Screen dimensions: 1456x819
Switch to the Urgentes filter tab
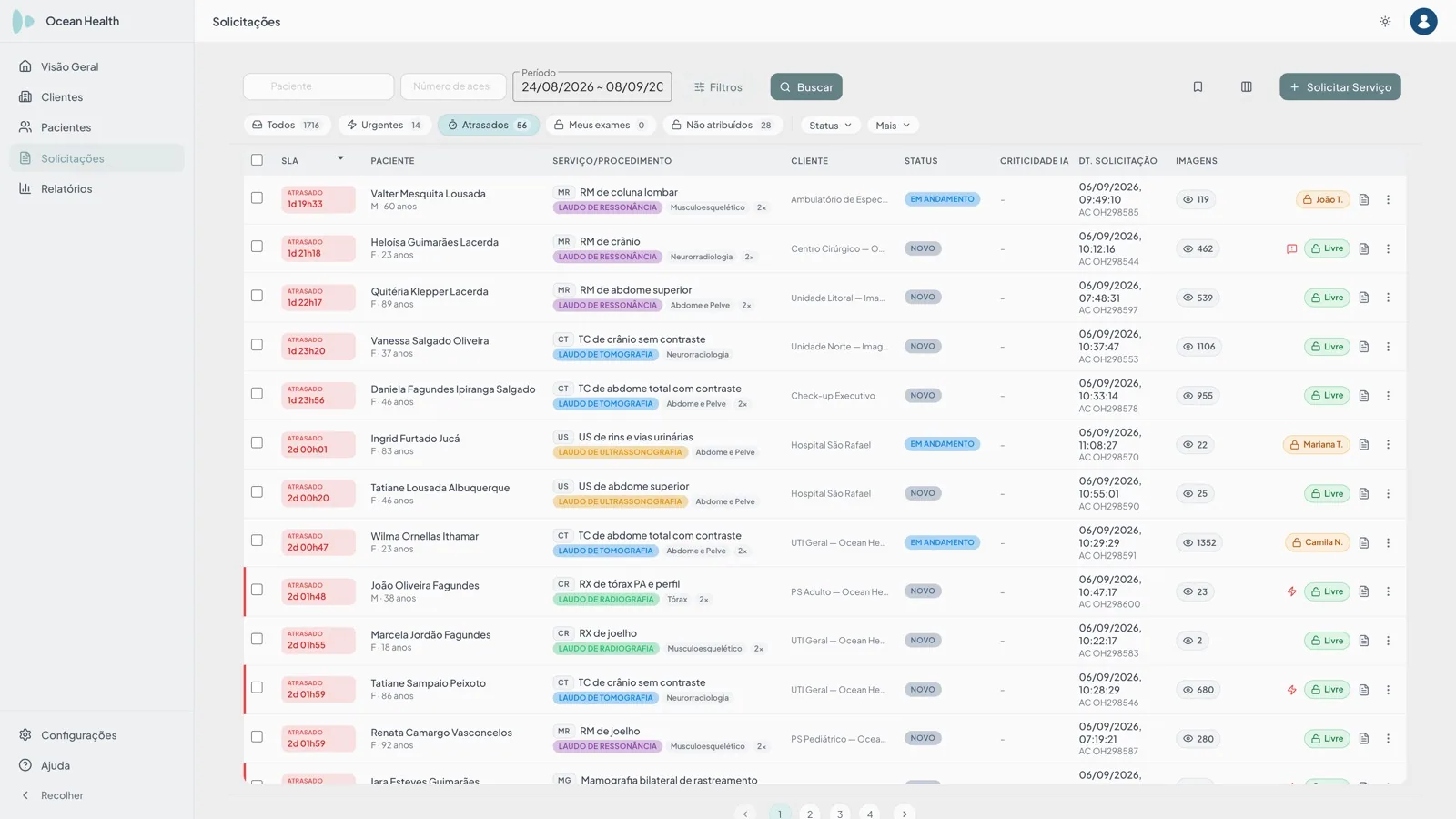[x=383, y=126]
